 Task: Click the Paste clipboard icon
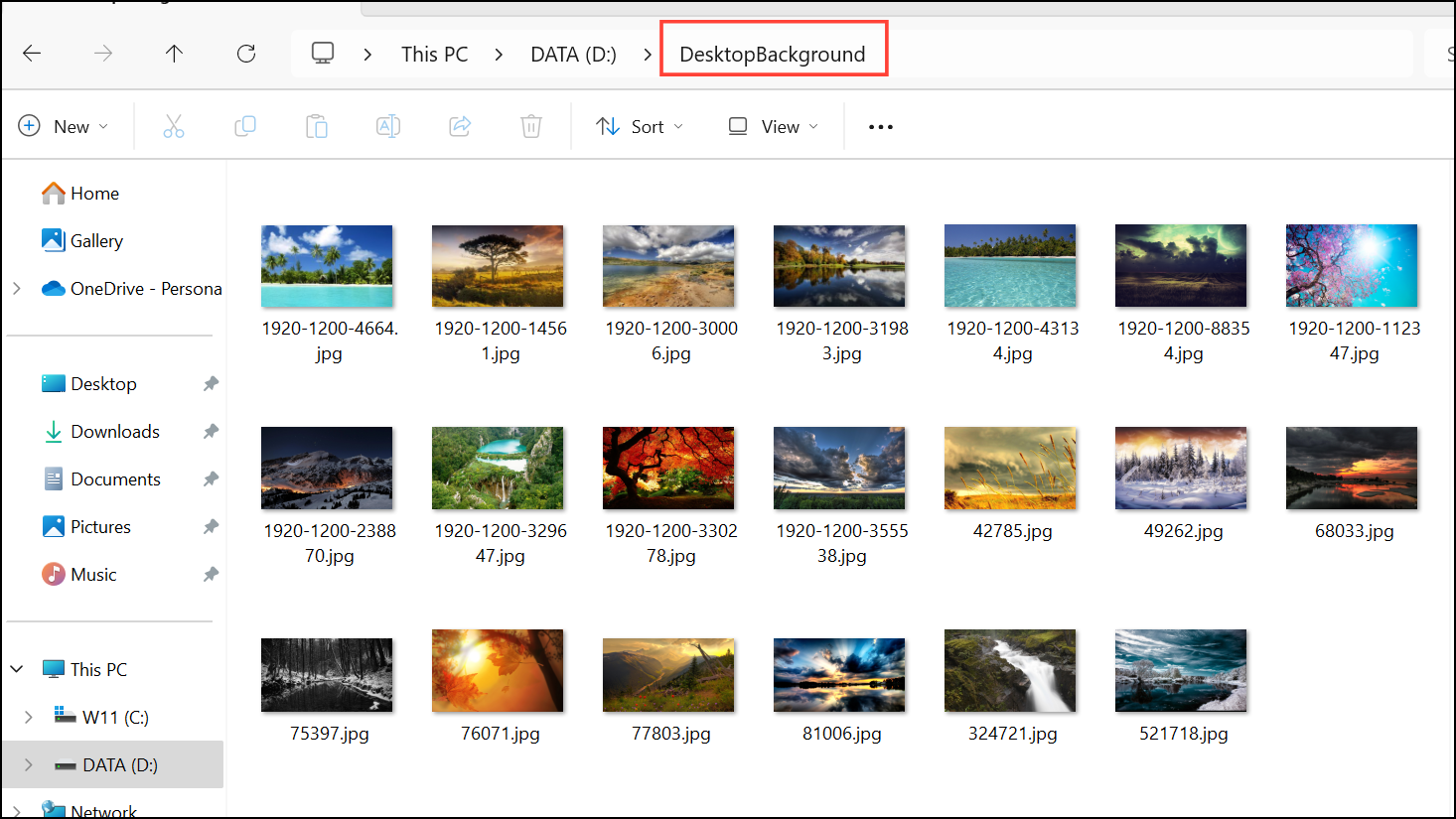coord(317,126)
